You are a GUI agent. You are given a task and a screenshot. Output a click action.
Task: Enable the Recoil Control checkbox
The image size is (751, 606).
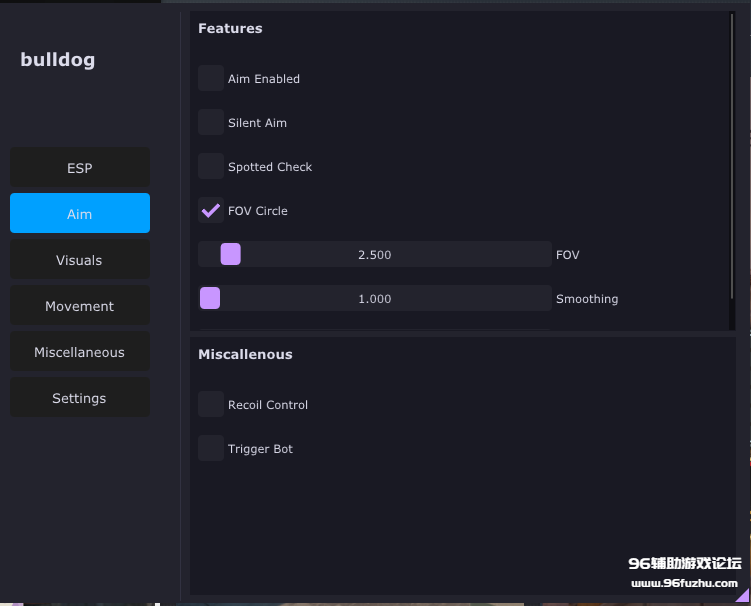[211, 405]
